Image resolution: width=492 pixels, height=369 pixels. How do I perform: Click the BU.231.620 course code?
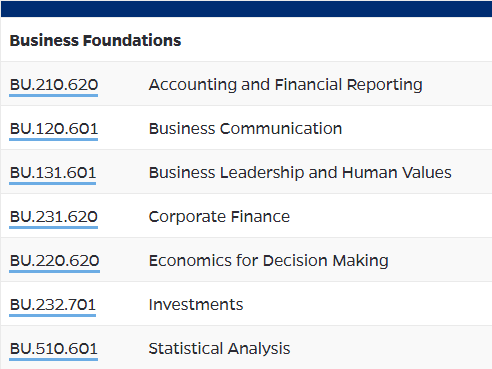[54, 217]
